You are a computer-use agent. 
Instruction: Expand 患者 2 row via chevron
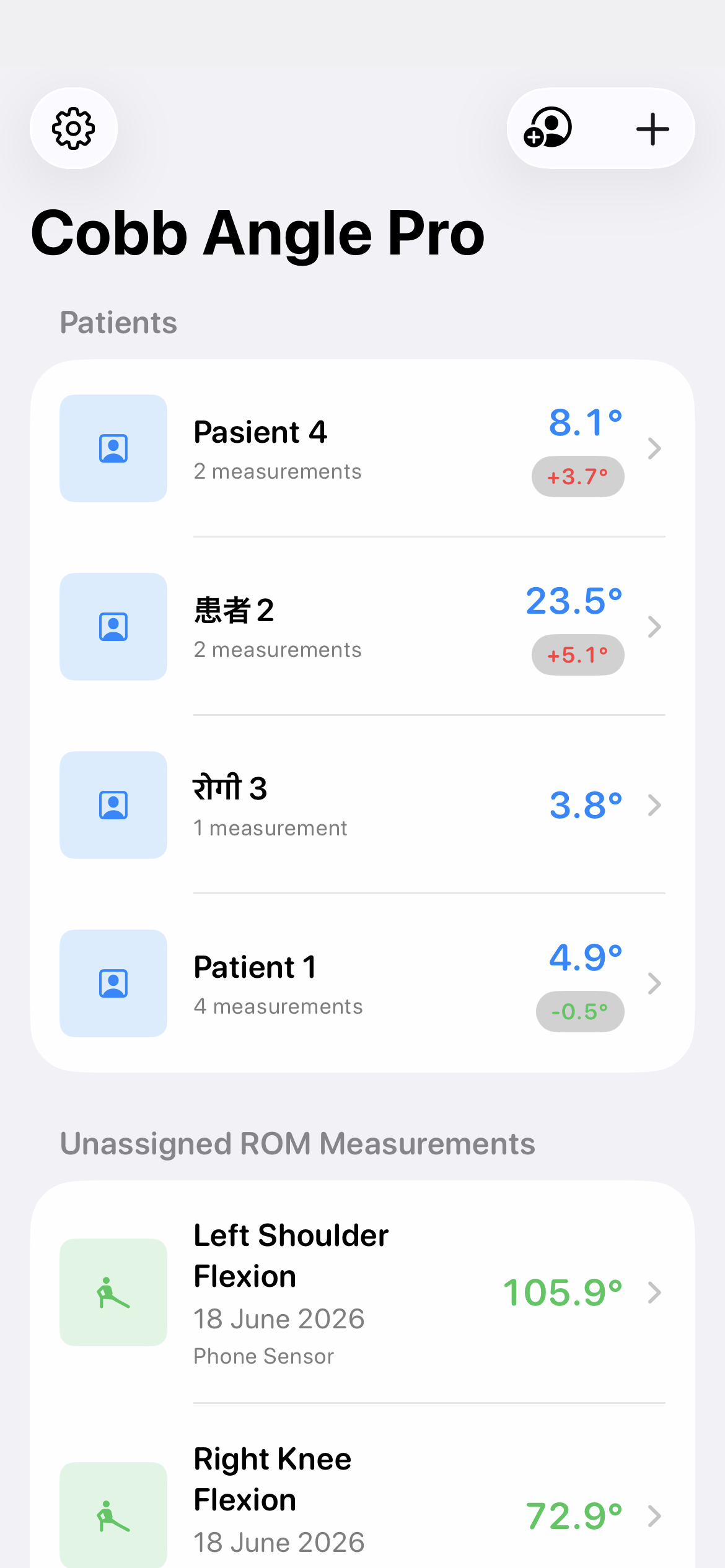pos(654,627)
